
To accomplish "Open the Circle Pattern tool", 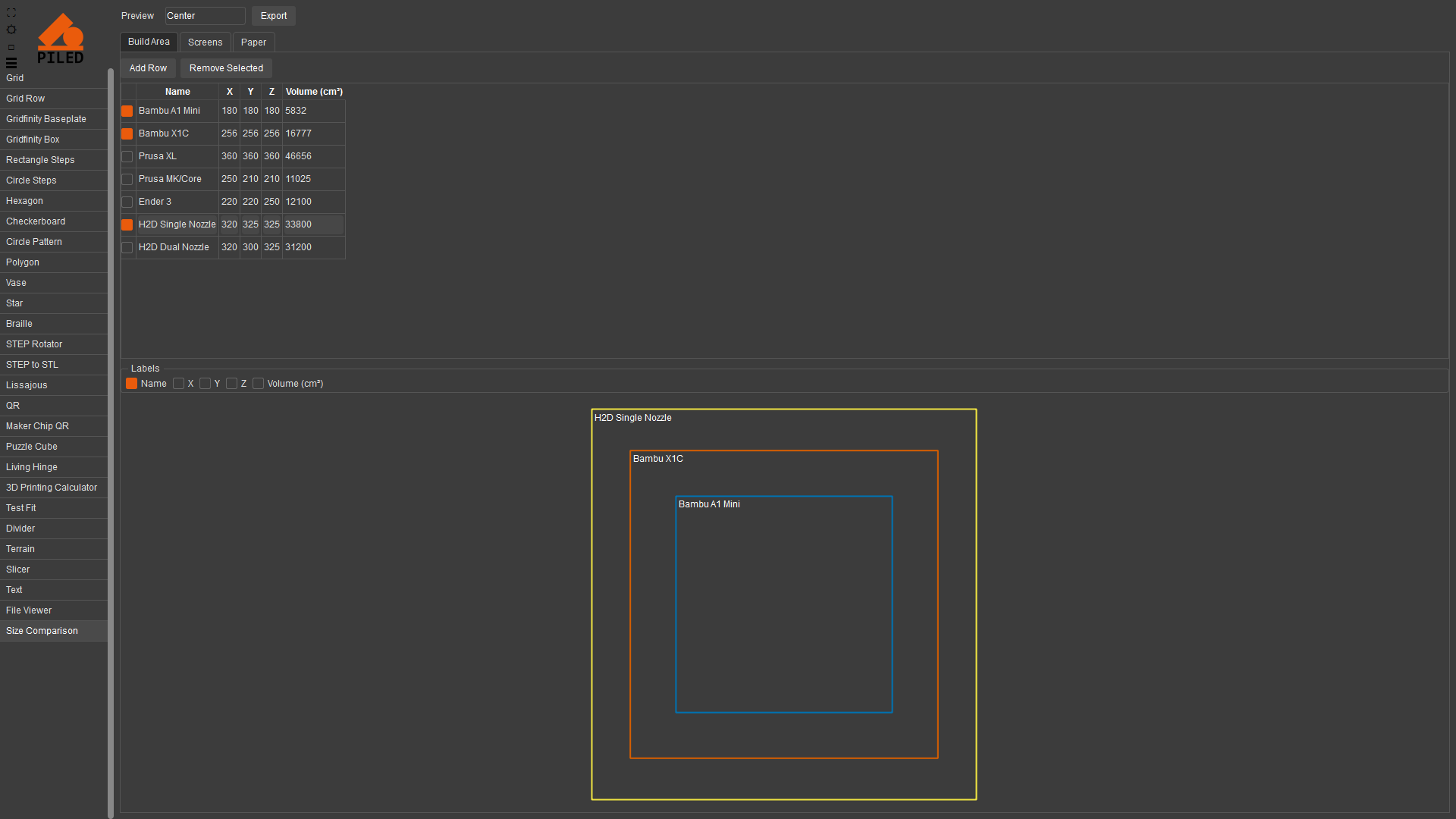I will click(54, 242).
